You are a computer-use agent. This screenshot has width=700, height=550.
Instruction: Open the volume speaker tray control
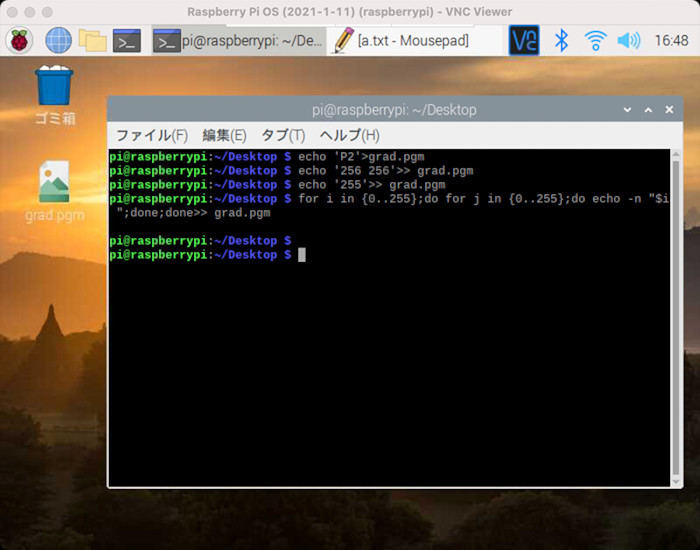click(629, 41)
